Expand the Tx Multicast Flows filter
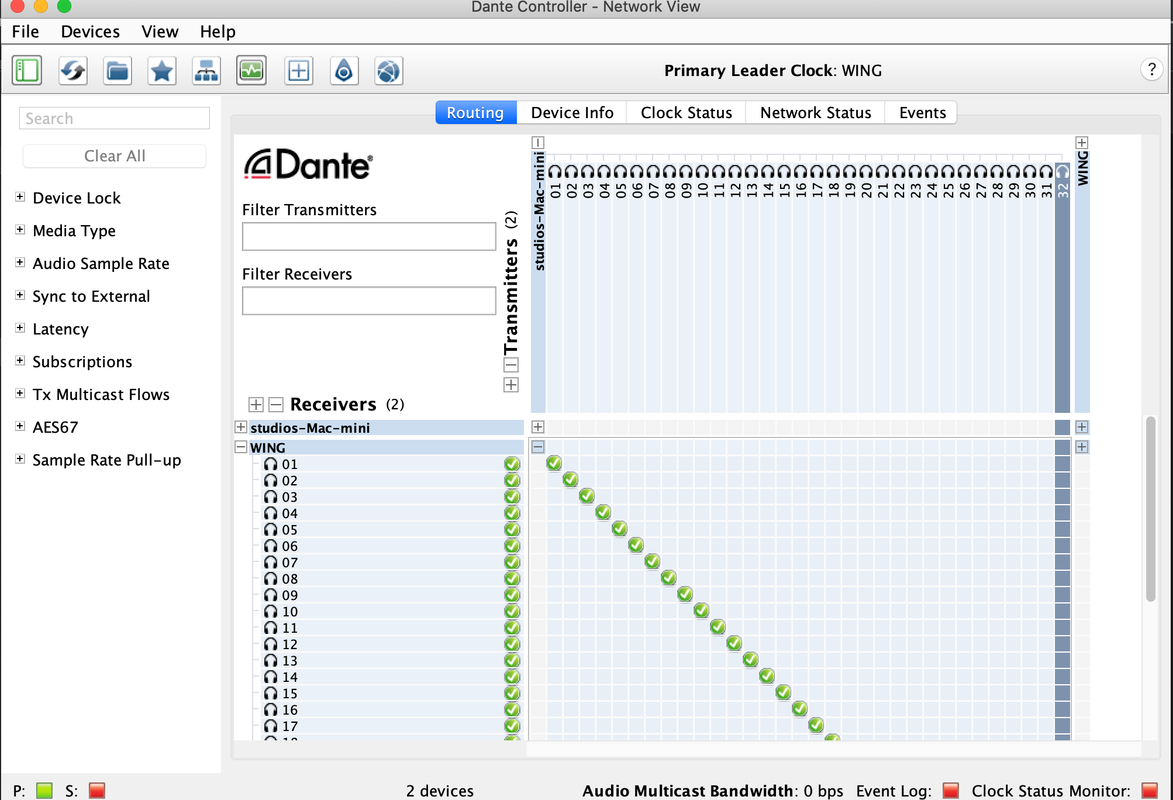The image size is (1173, 800). click(20, 394)
